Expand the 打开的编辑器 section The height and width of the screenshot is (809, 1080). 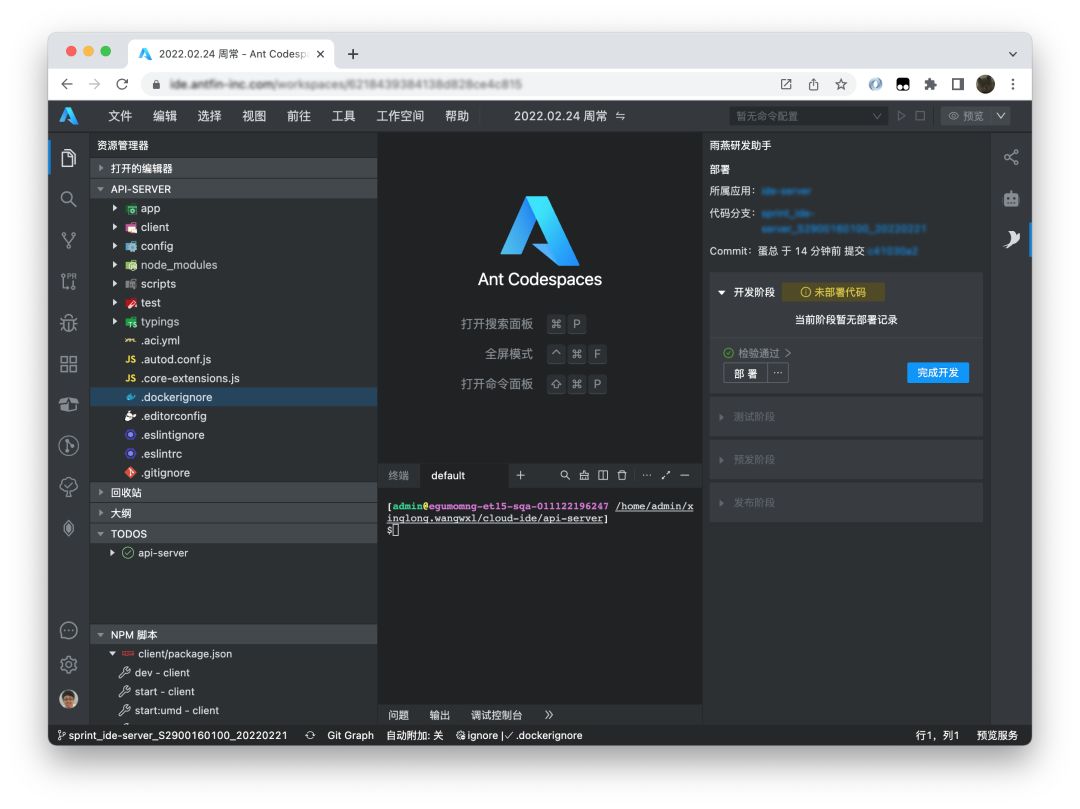pyautogui.click(x=233, y=168)
